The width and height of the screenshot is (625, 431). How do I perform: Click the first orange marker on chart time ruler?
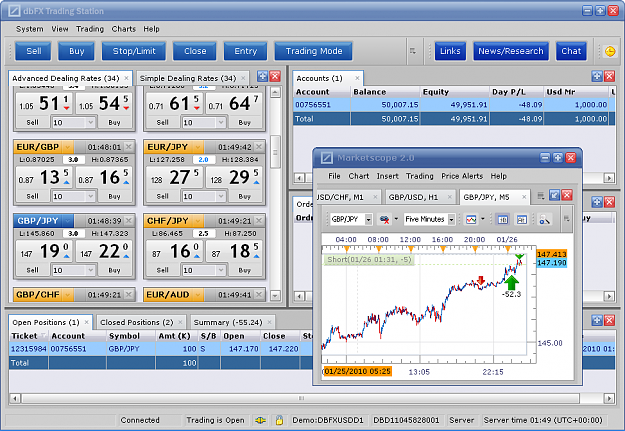click(346, 249)
